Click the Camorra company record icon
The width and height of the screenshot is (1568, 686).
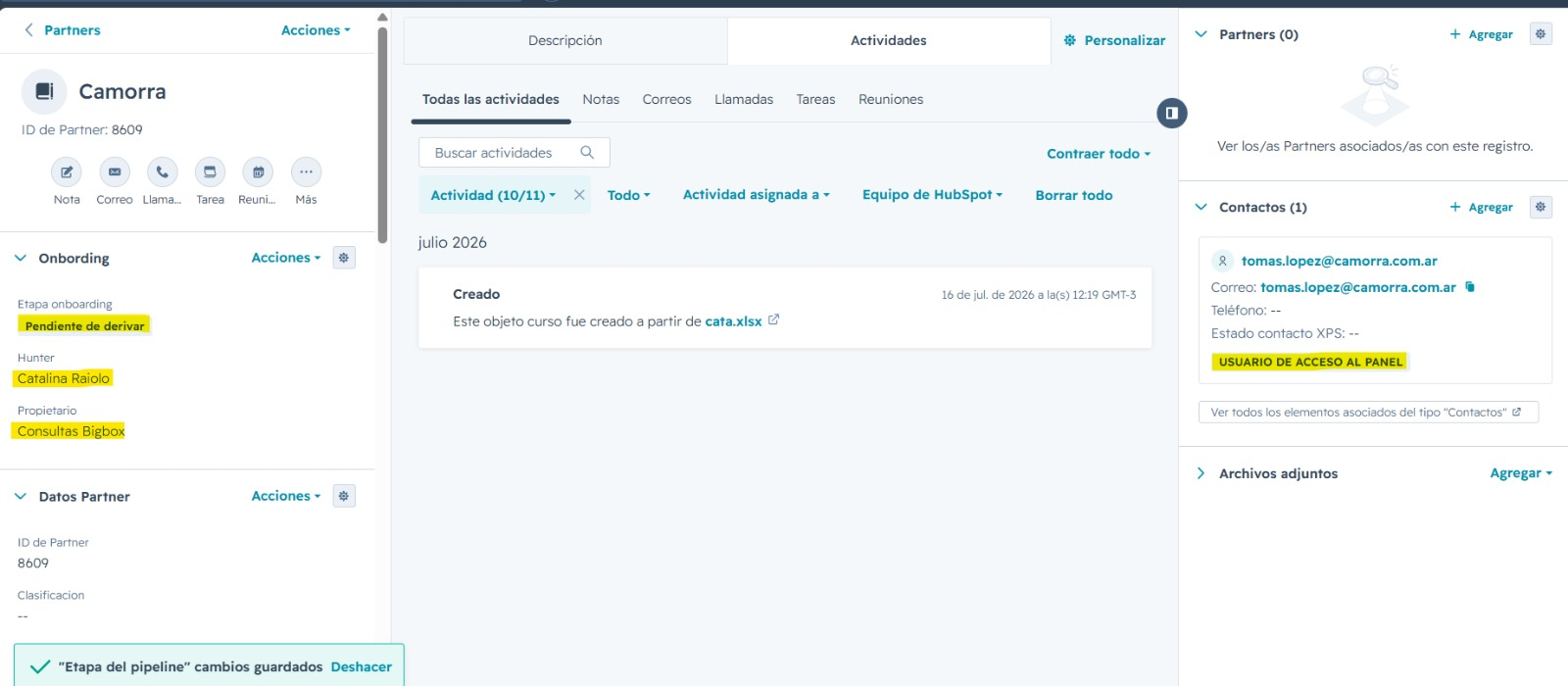44,91
